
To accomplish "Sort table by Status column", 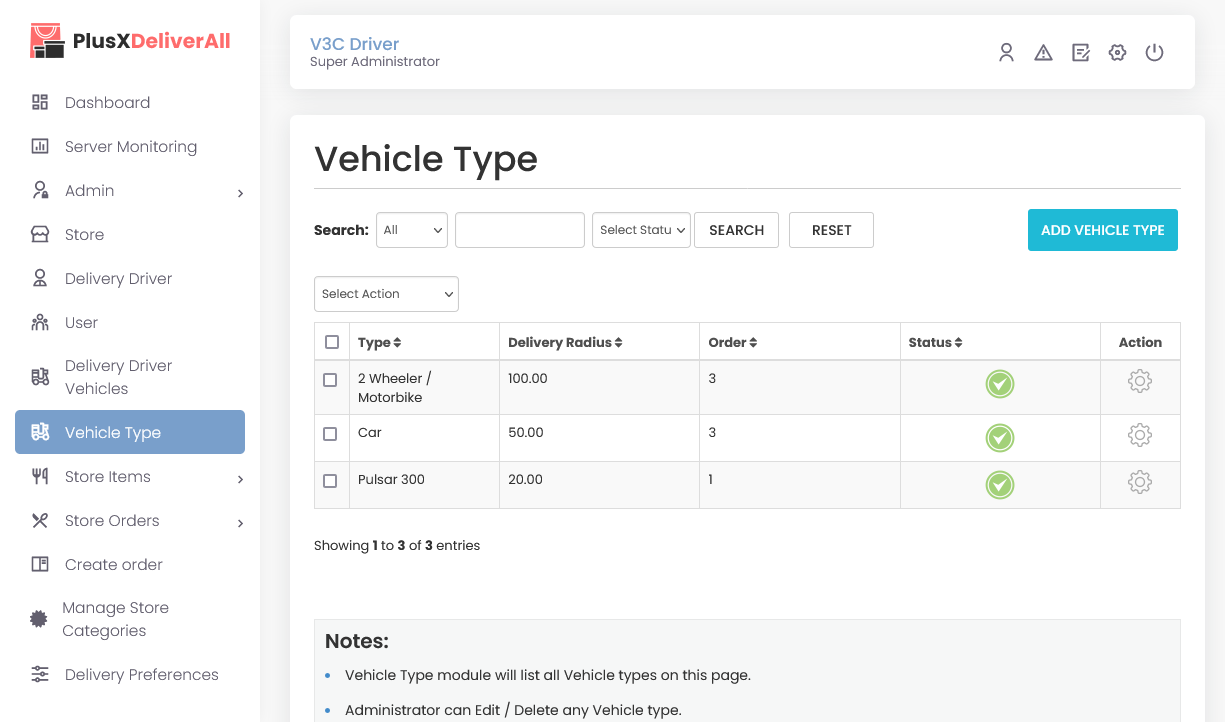I will click(935, 342).
